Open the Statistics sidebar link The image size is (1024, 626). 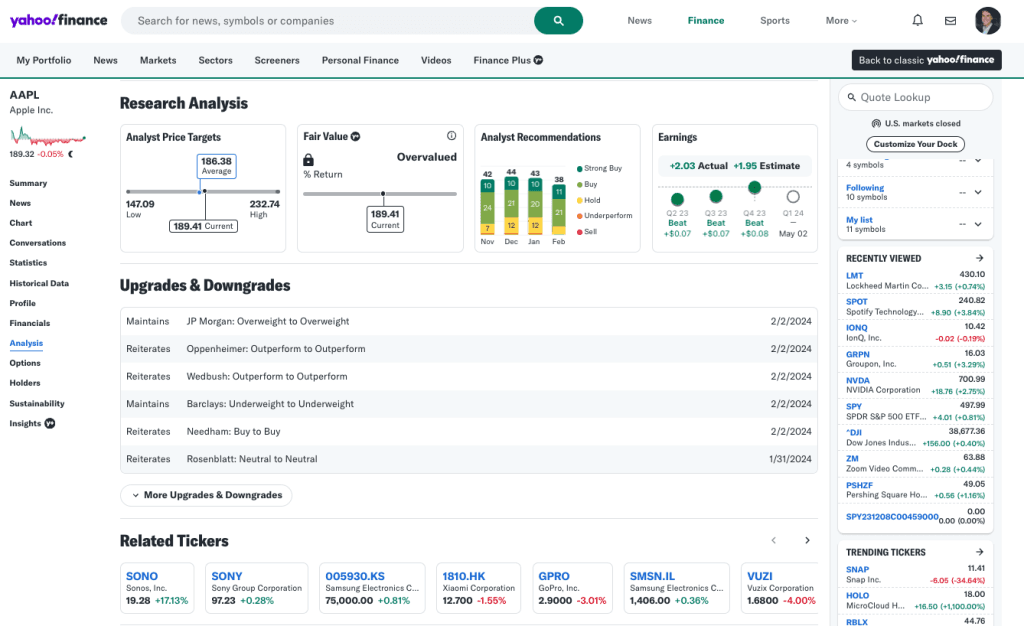tap(28, 263)
